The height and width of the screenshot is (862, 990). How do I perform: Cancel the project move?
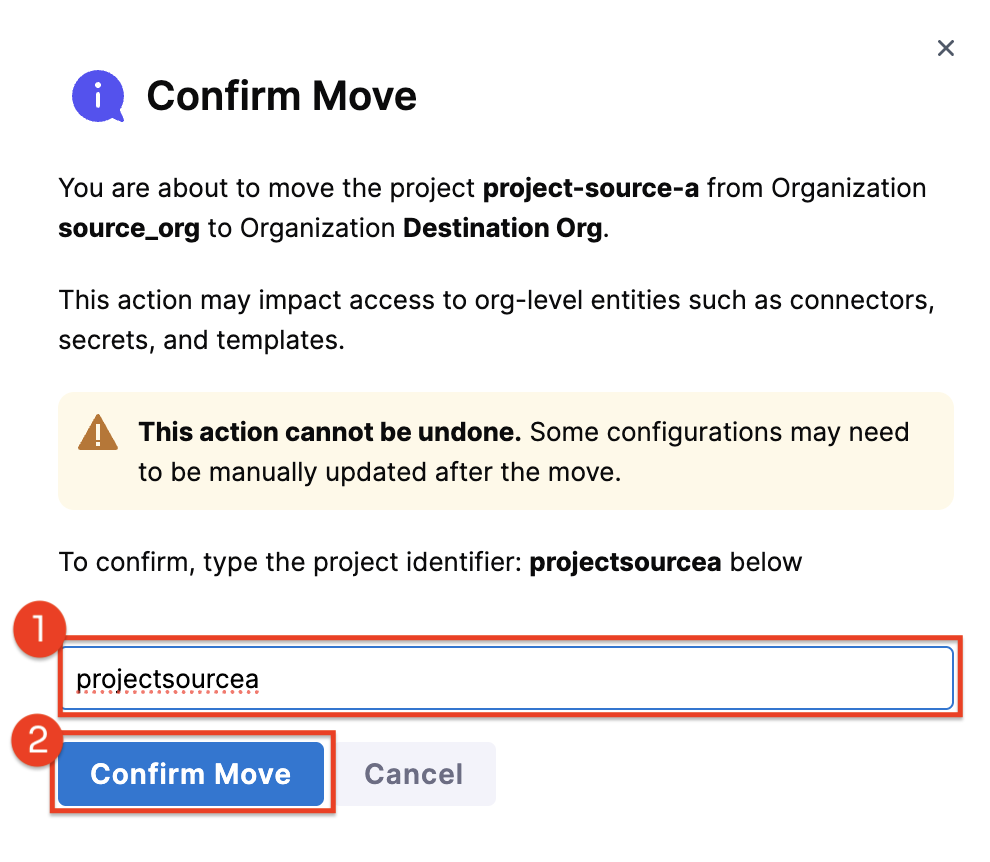[413, 774]
